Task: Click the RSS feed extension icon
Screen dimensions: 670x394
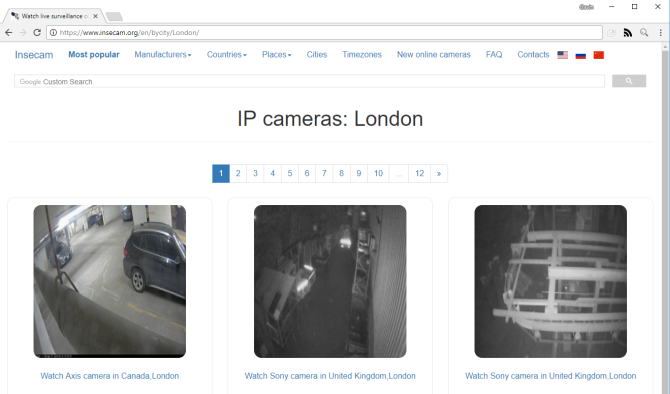Action: point(628,32)
